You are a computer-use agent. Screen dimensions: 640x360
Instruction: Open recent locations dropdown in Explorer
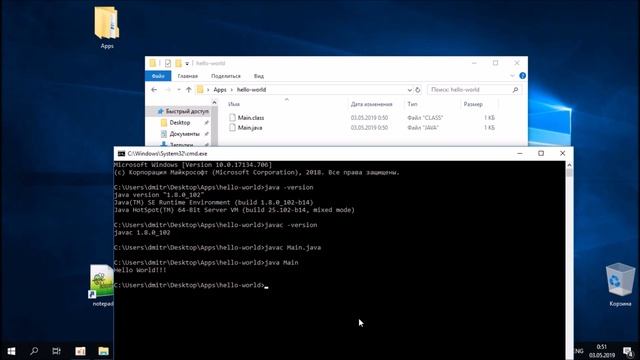178,89
